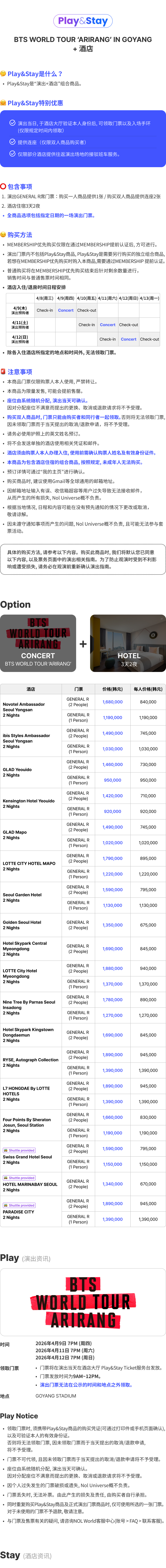Screen dimensions: 166x1568
Task: Click the emoji beside "Play&Stay是什么？" heading
Action: 4,74
